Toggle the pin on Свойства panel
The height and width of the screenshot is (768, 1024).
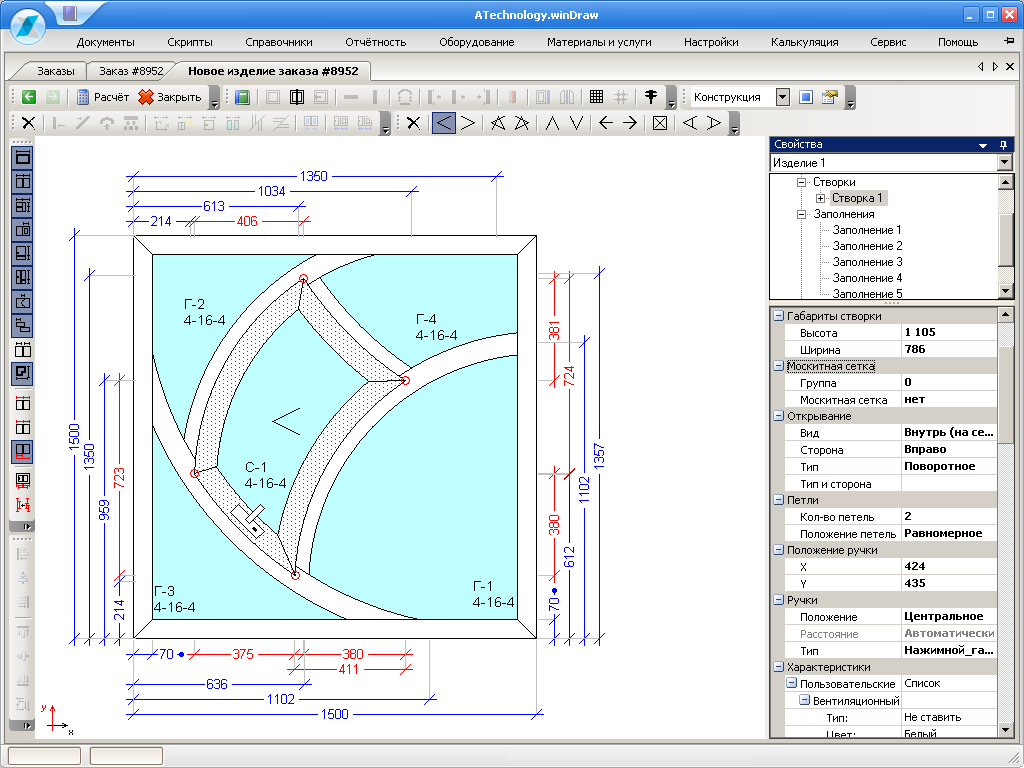[x=1003, y=145]
